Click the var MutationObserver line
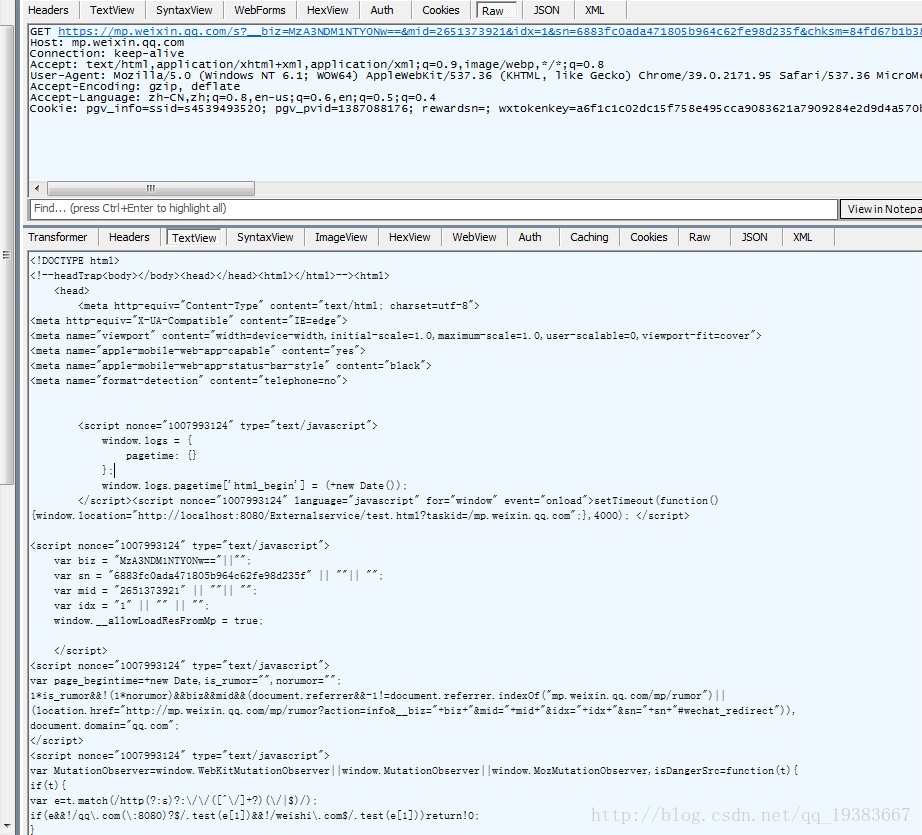 point(414,770)
